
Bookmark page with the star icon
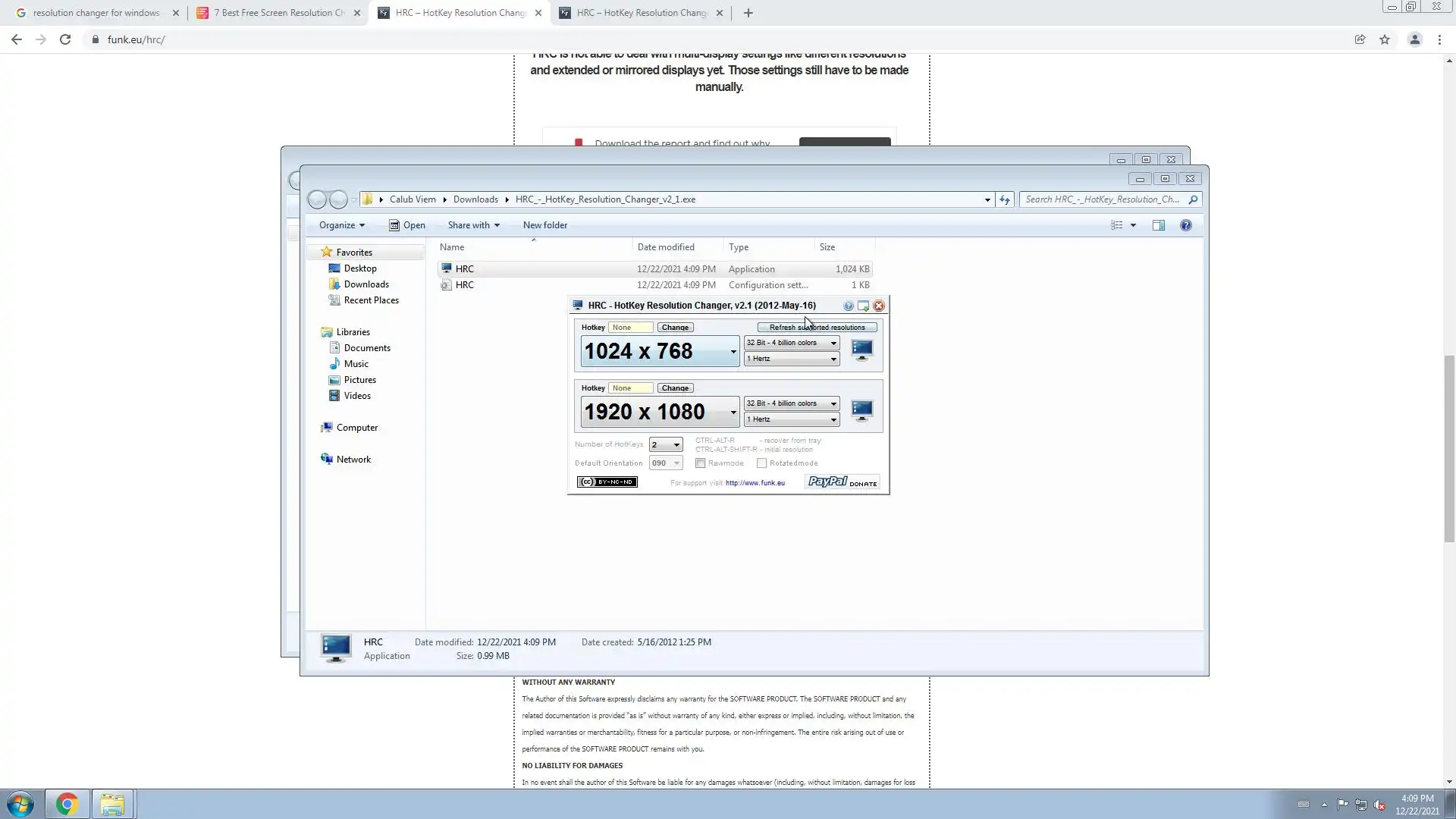(x=1385, y=39)
